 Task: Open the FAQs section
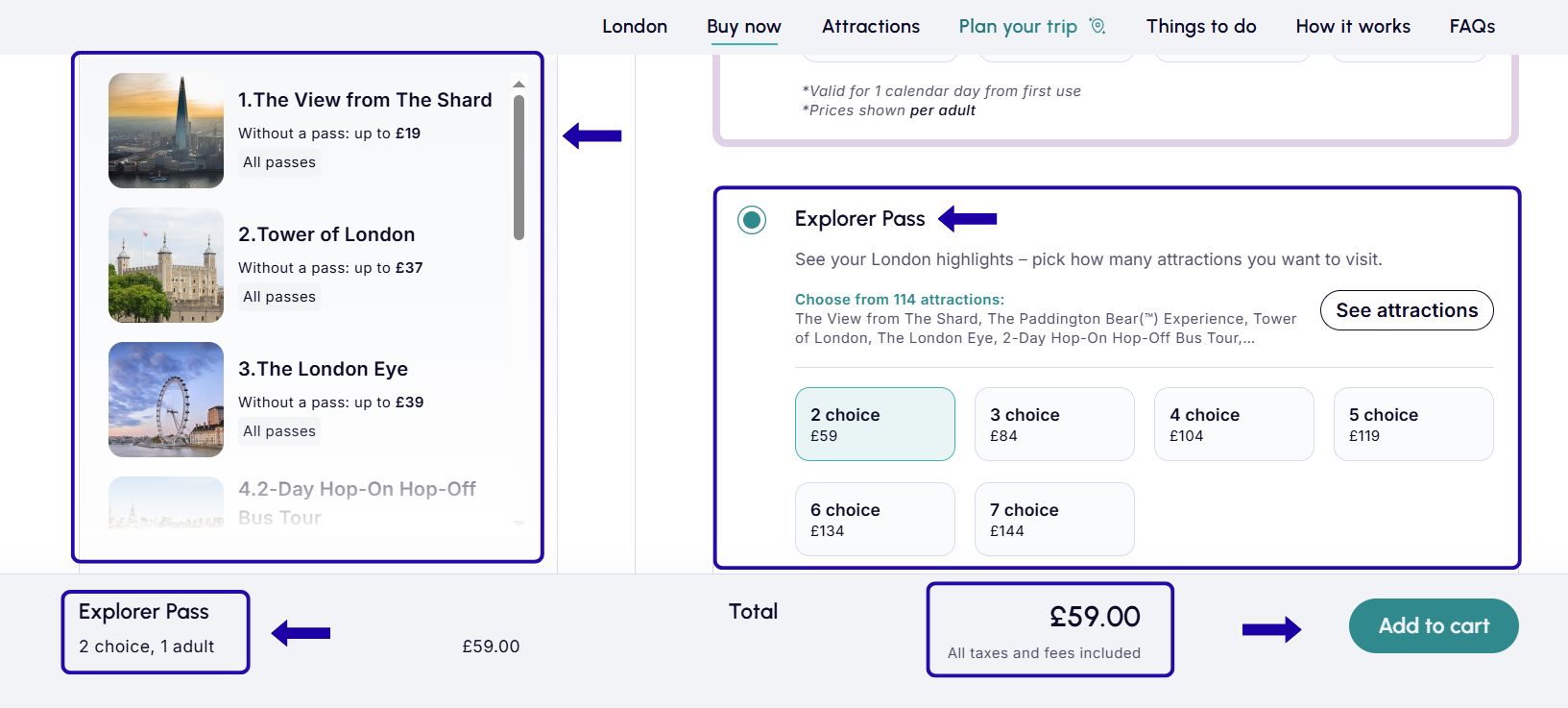1472,26
